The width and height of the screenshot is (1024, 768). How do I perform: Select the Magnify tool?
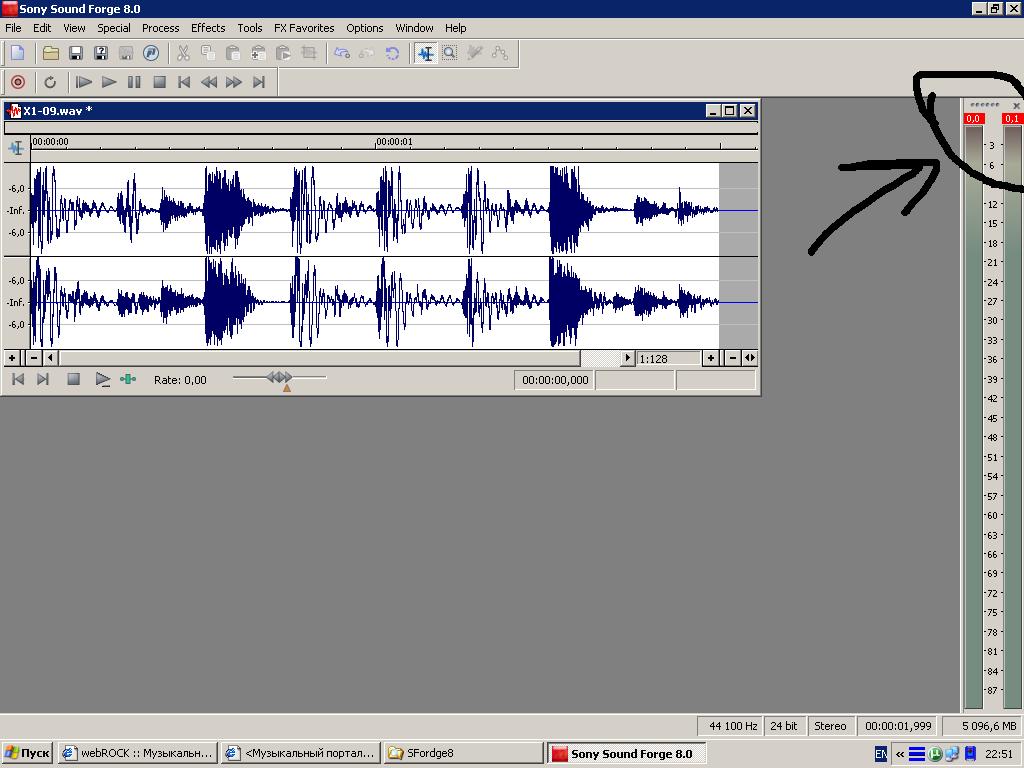coord(450,54)
